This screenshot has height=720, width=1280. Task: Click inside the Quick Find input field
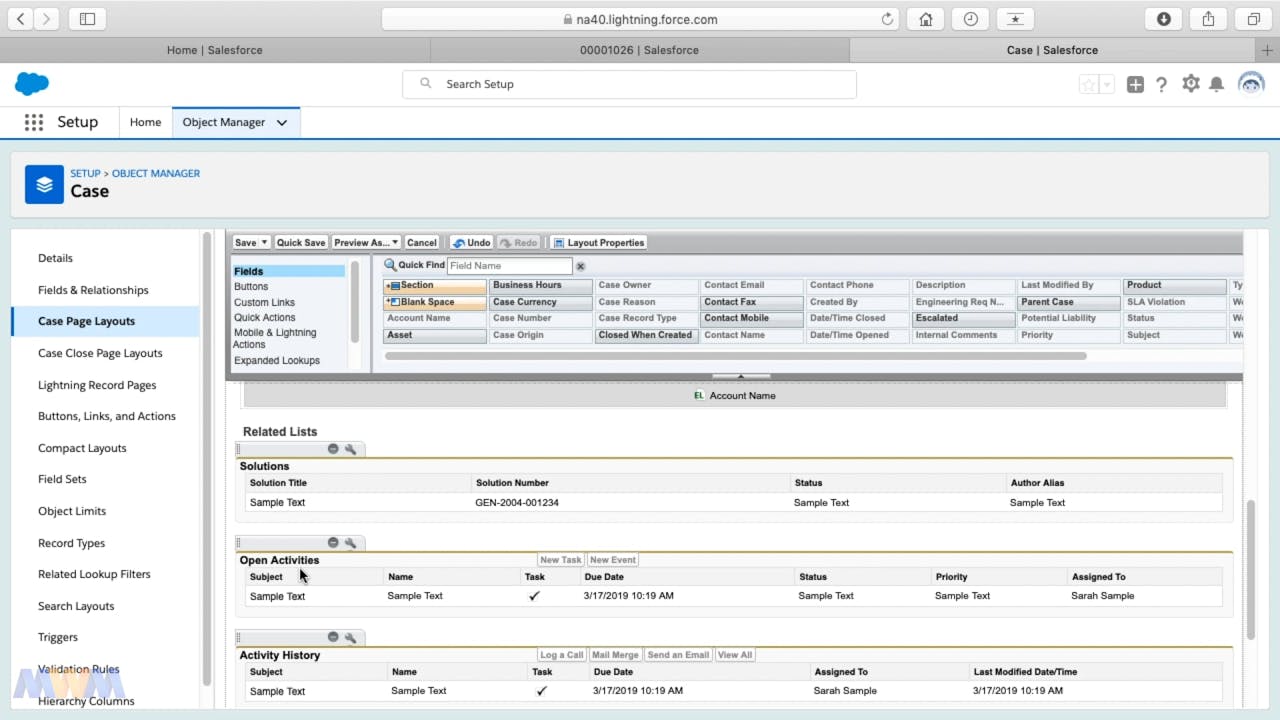click(510, 265)
